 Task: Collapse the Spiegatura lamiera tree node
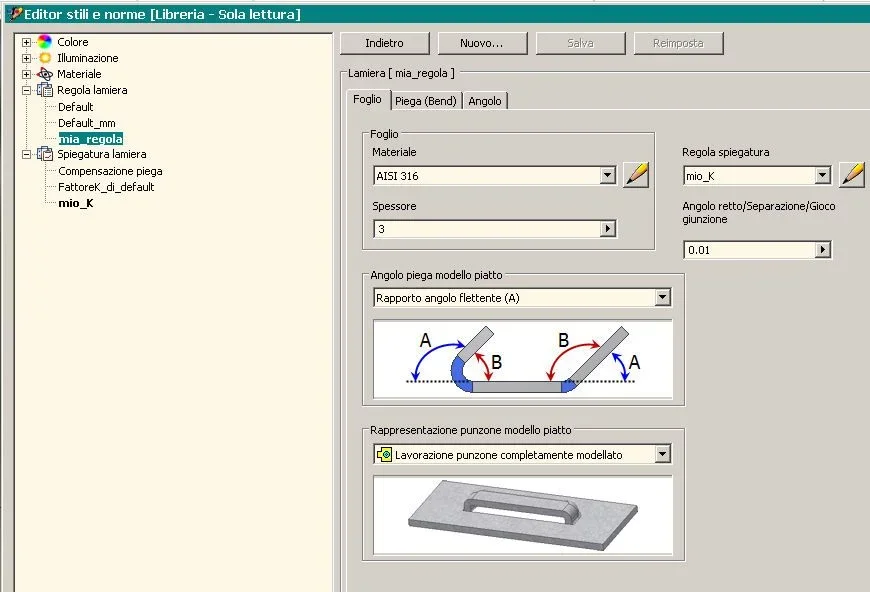click(x=26, y=154)
